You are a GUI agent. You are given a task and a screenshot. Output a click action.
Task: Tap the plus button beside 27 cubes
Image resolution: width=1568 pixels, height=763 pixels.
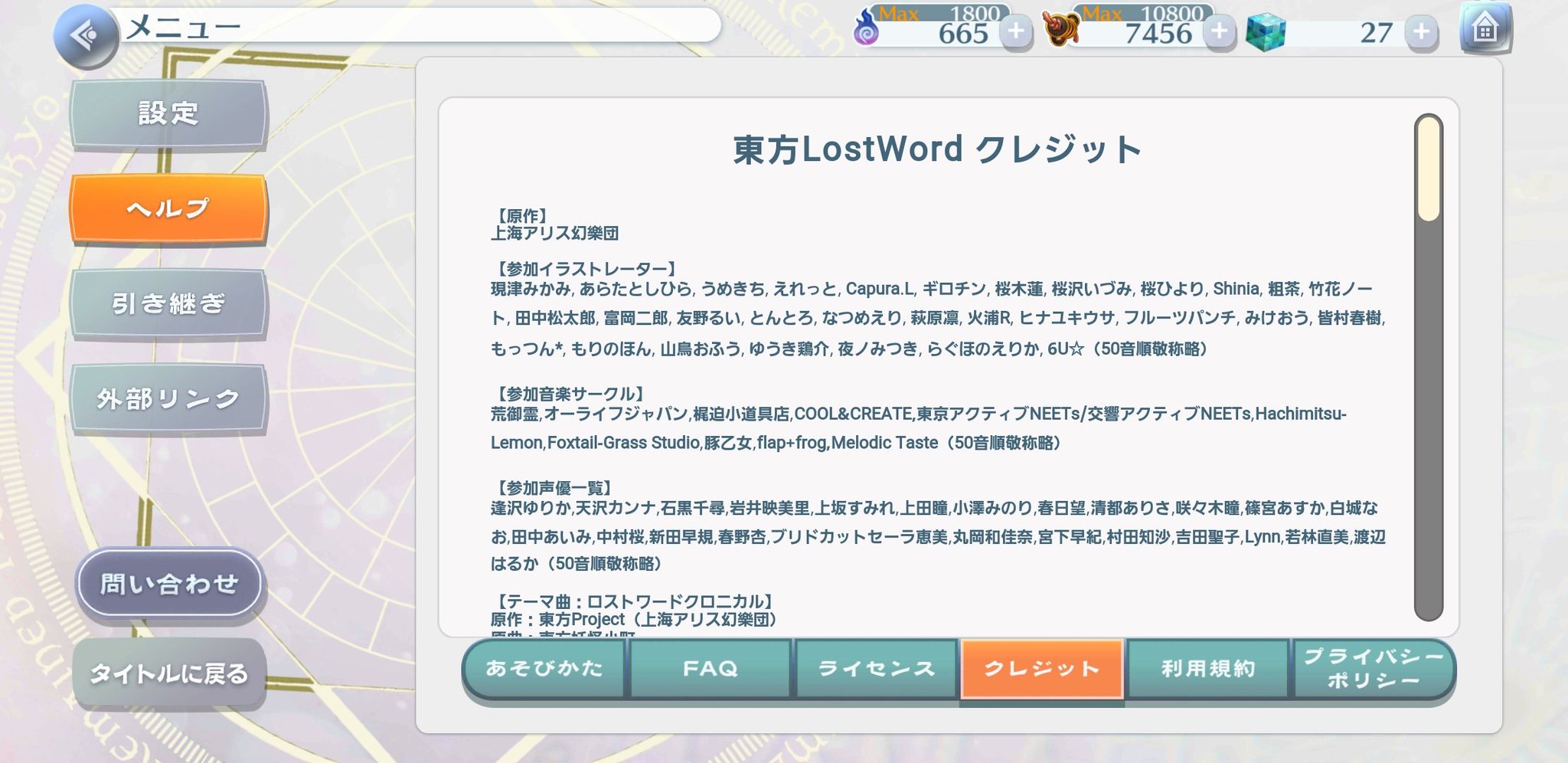click(x=1422, y=32)
